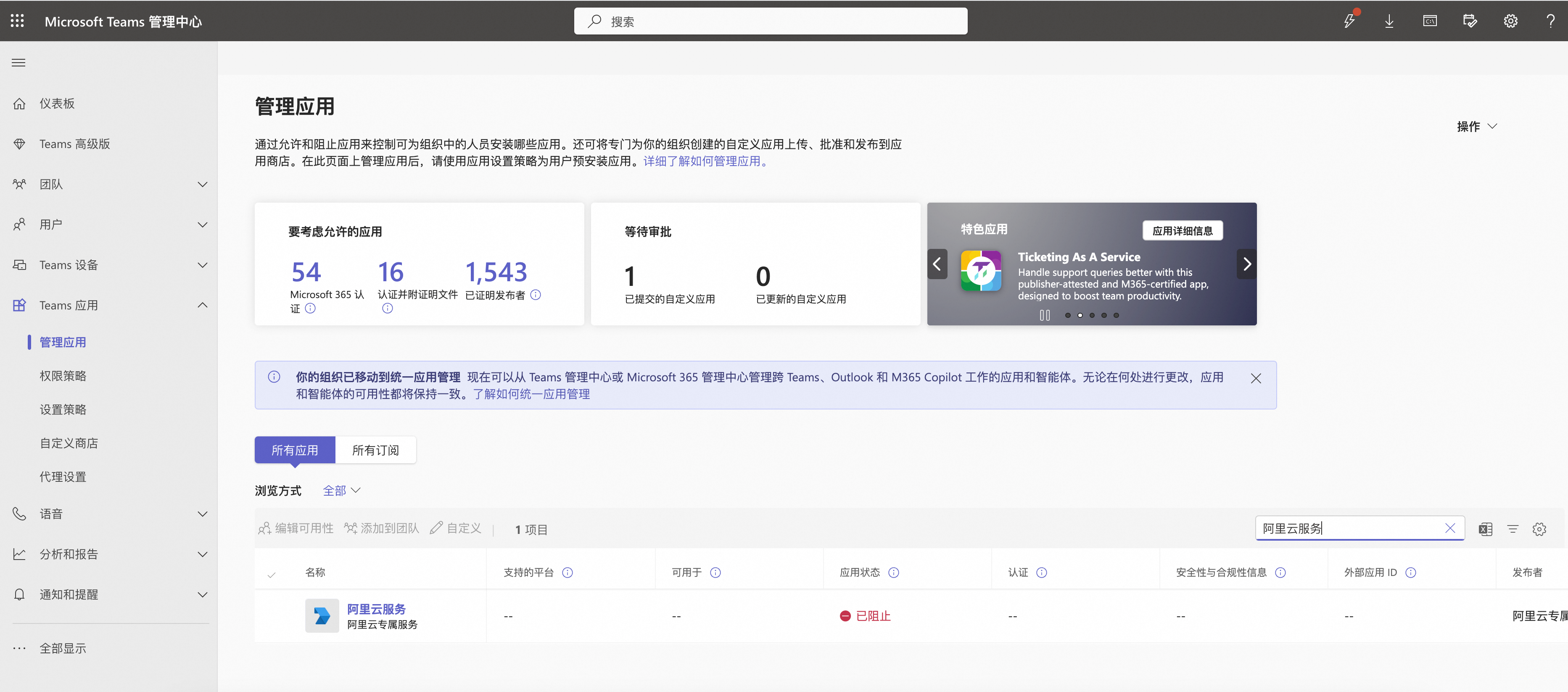1568x692 pixels.
Task: Click the help question mark icon
Action: pos(1550,21)
